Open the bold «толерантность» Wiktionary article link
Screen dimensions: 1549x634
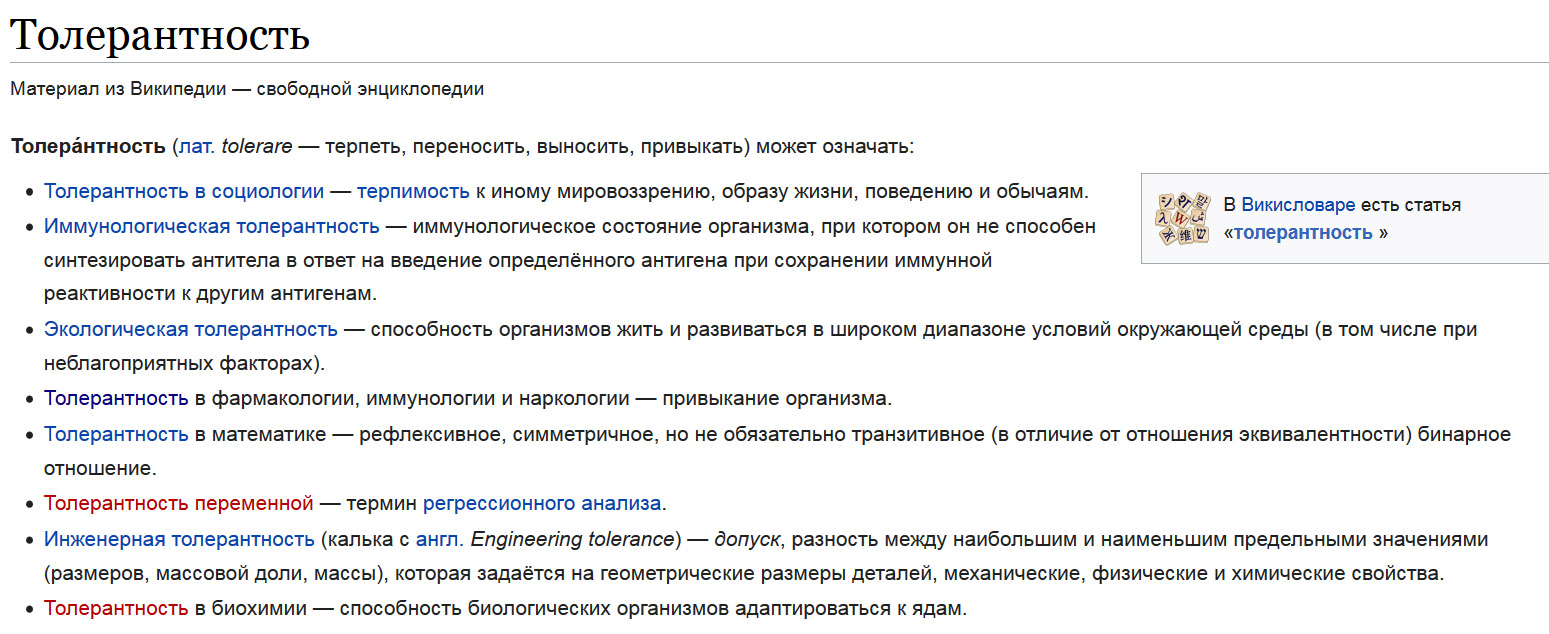(1303, 233)
